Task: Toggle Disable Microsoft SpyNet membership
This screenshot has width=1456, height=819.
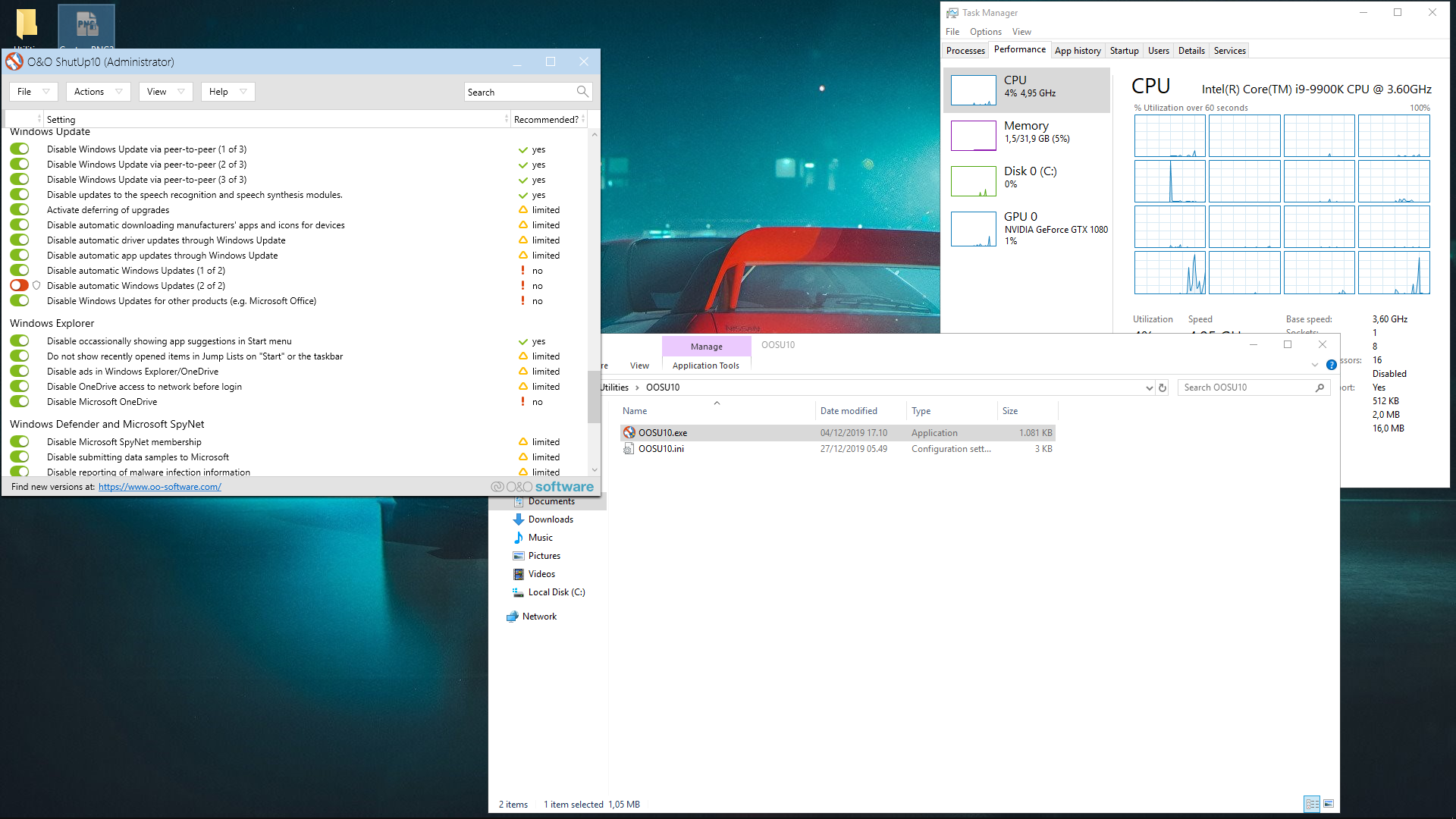Action: pos(20,442)
